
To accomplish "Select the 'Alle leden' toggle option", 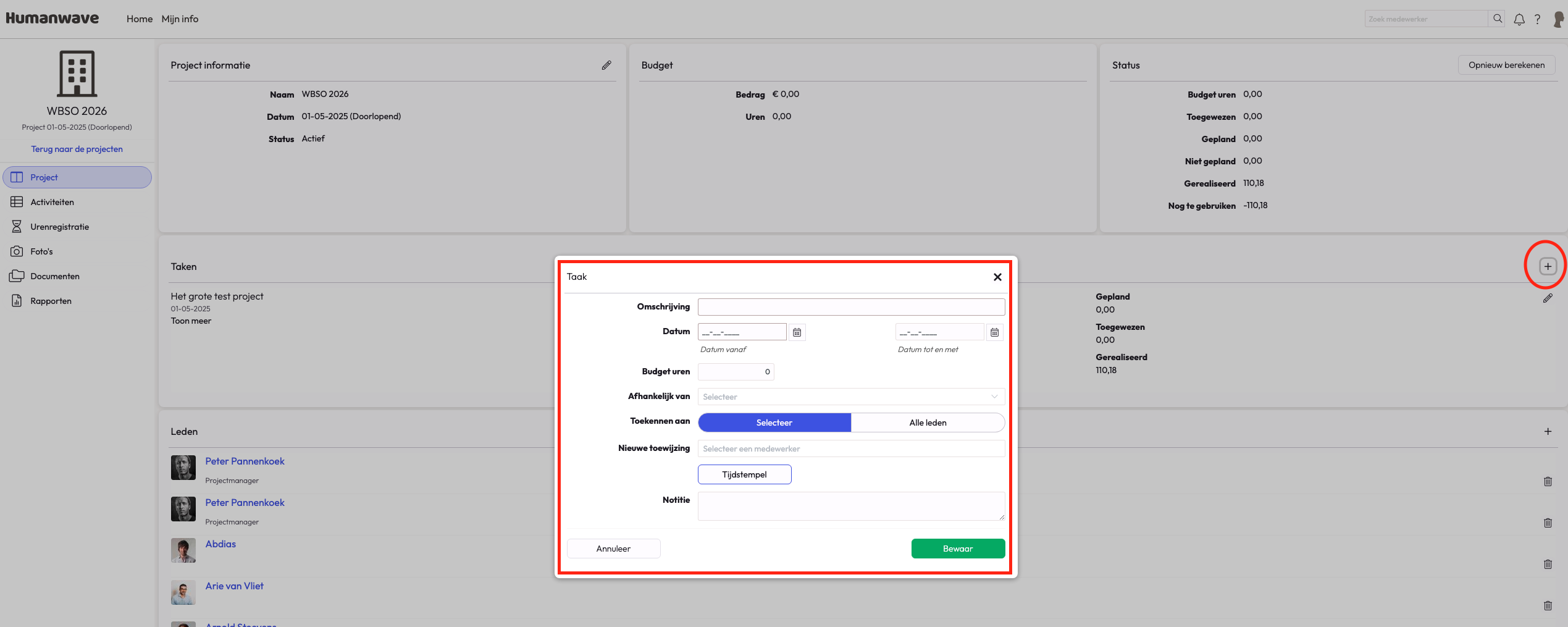I will [x=927, y=423].
